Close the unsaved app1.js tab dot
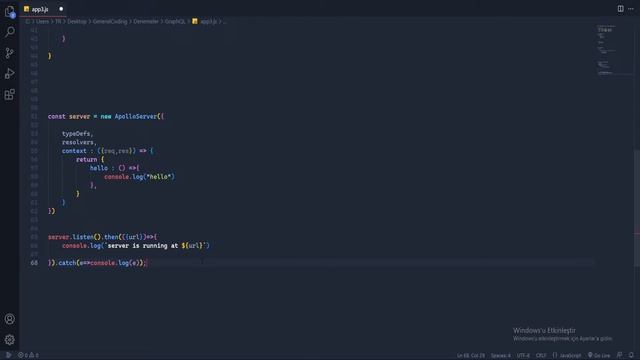 click(61, 9)
